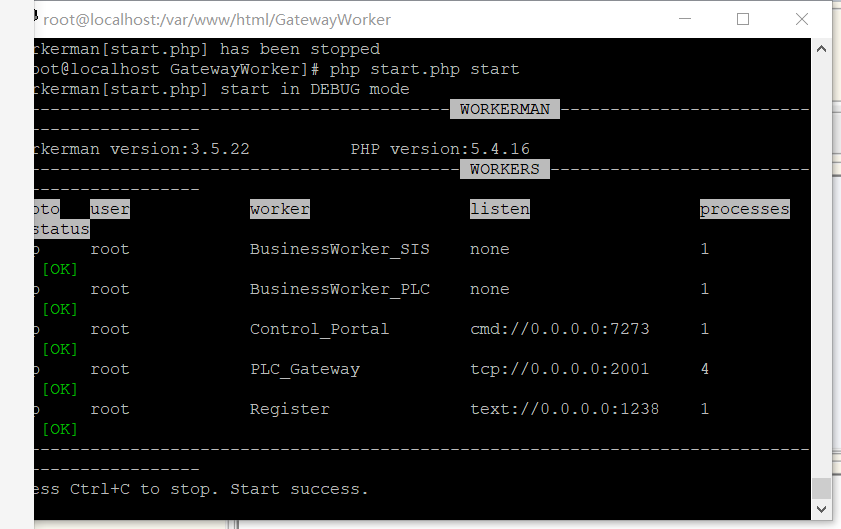Select the BusinessWorker_PLC worker name

click(x=340, y=289)
